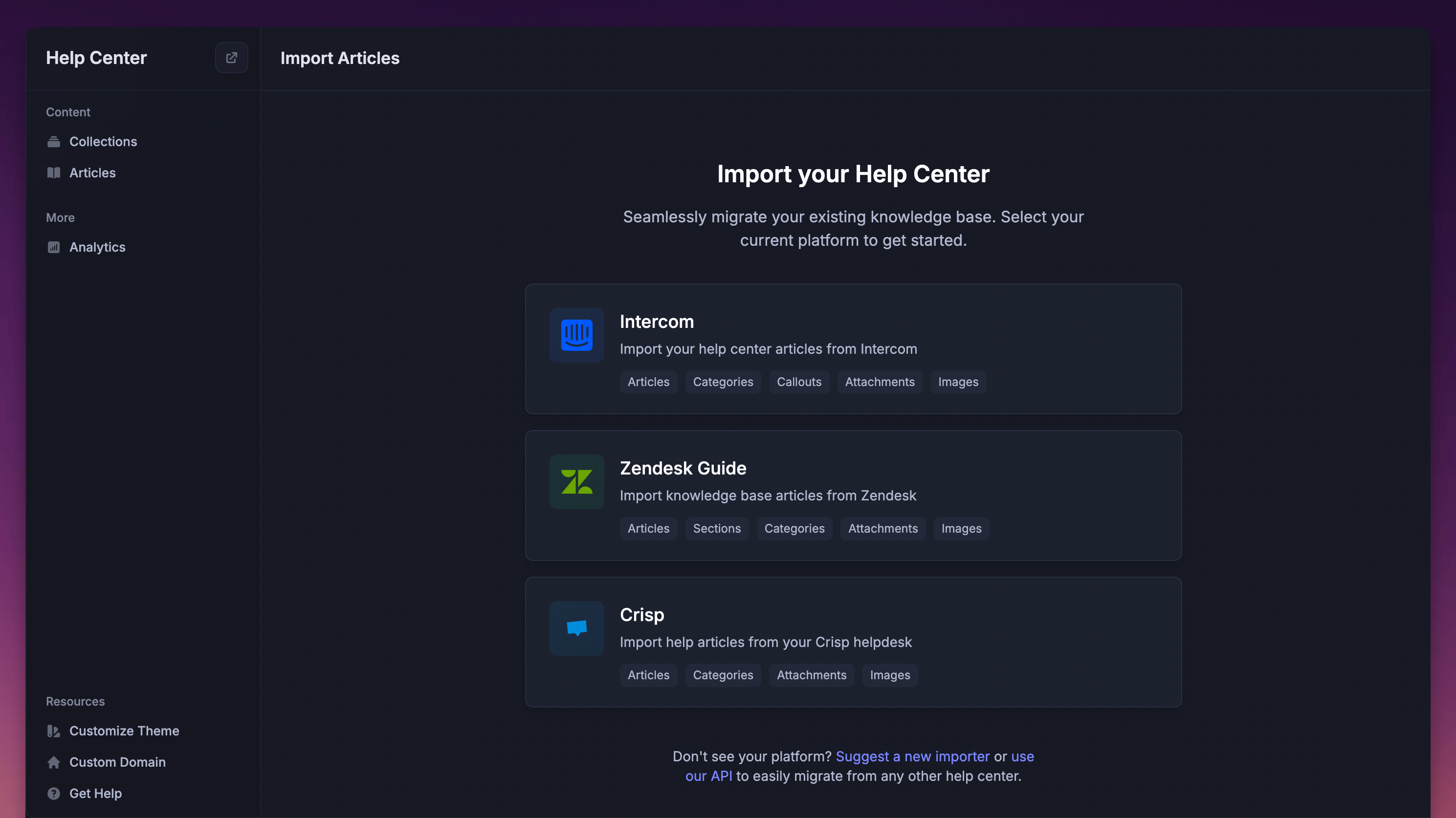Click the Customize Theme palette icon

click(54, 731)
